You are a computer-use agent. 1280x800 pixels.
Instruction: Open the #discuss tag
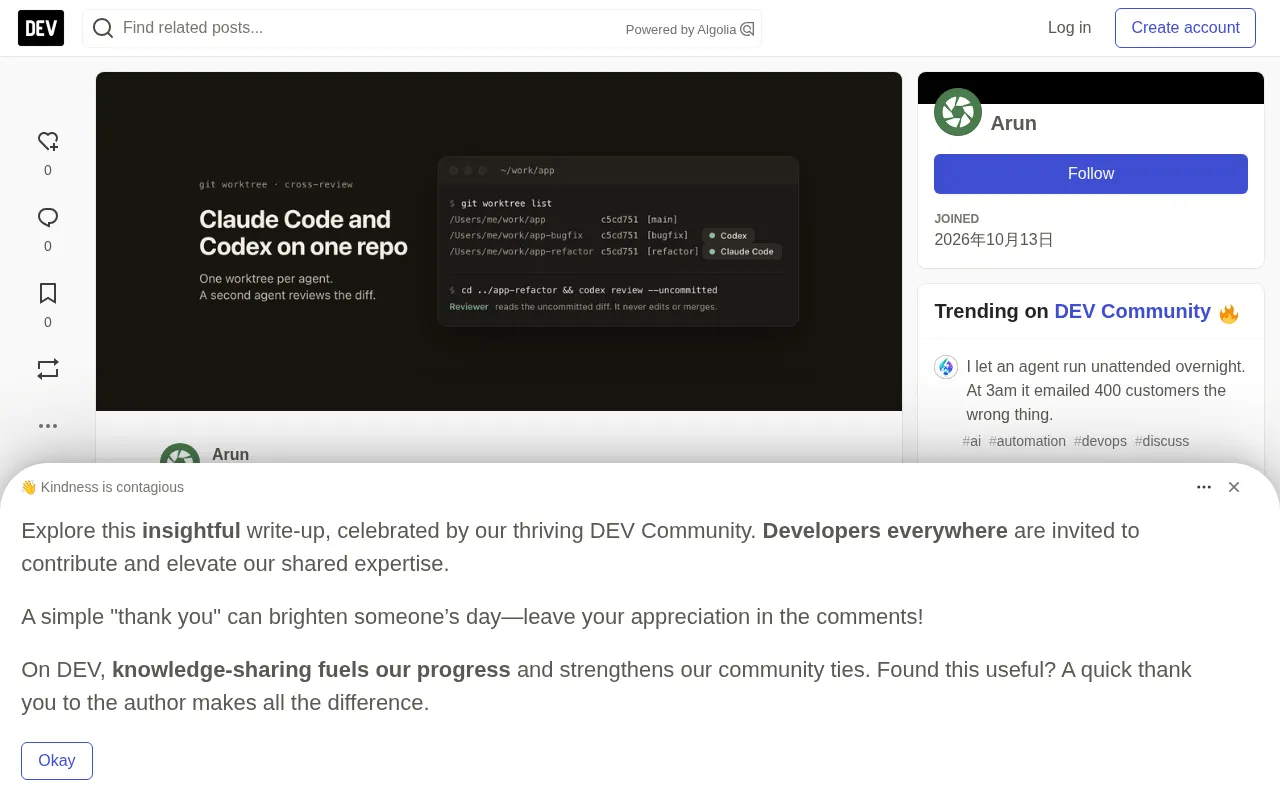(x=1162, y=441)
